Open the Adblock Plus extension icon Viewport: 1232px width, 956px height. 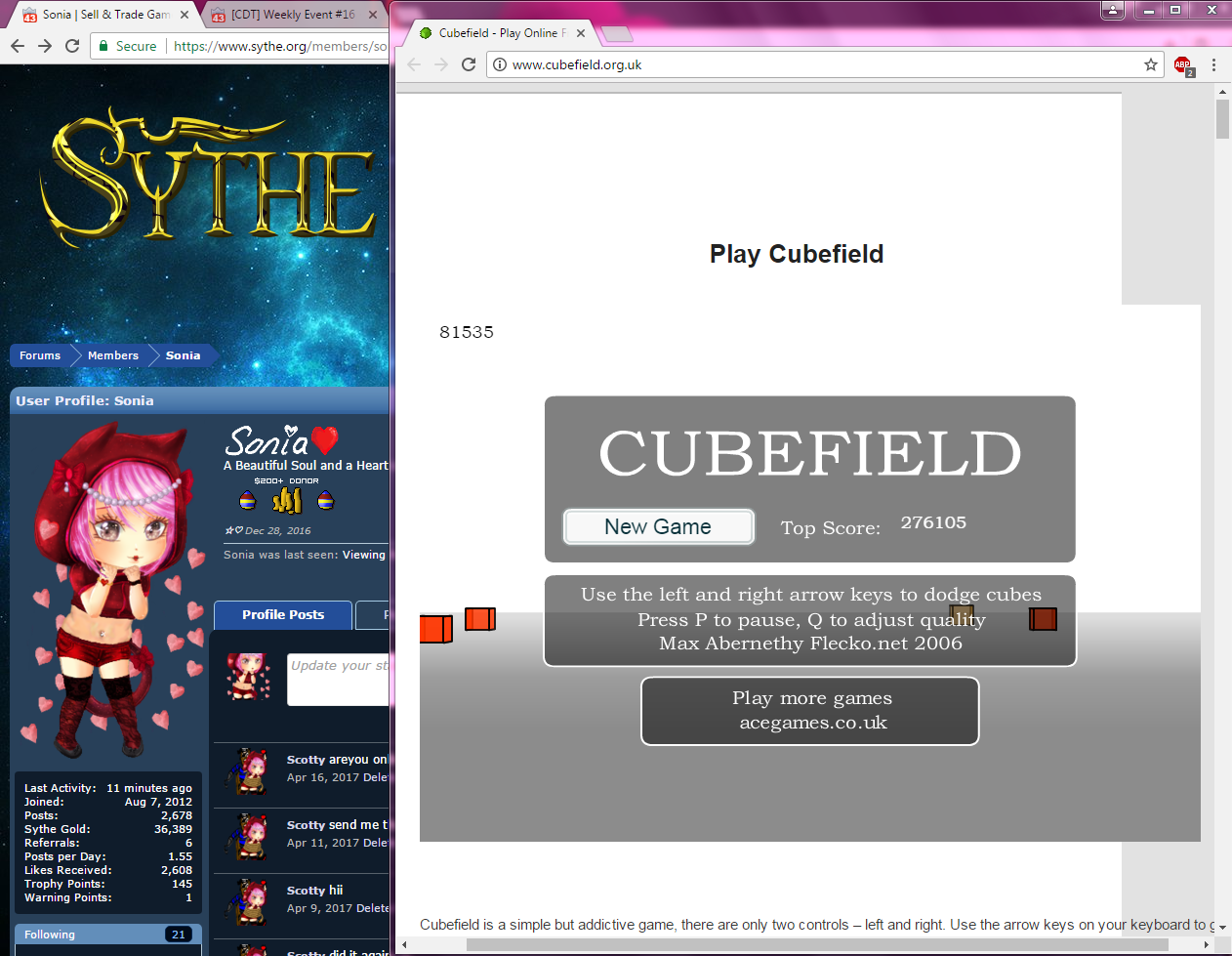(x=1183, y=65)
